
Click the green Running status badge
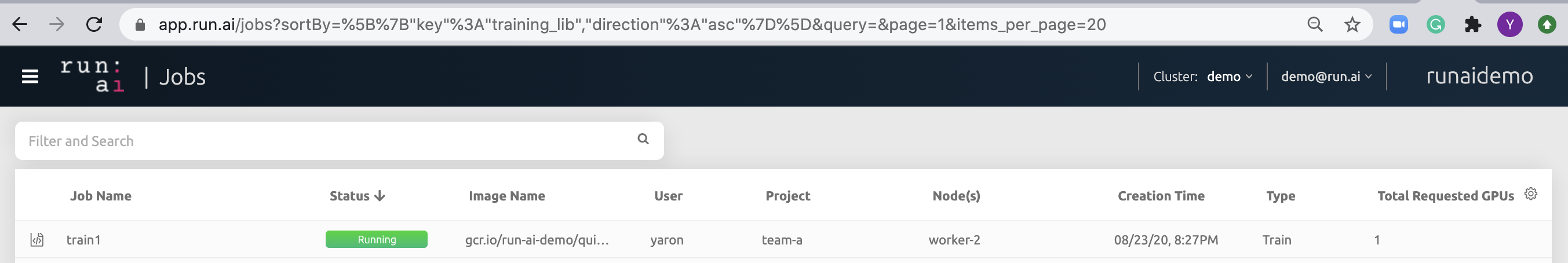[x=376, y=239]
